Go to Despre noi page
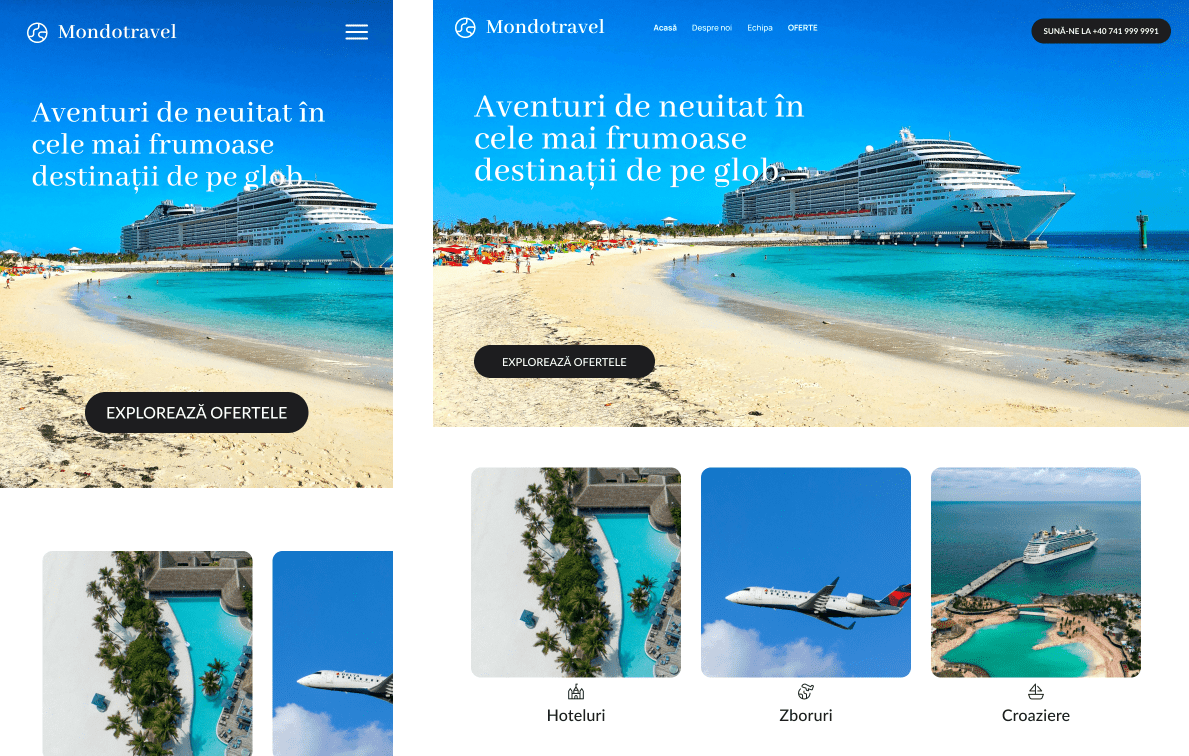Screen dimensions: 1189x756 pos(711,28)
